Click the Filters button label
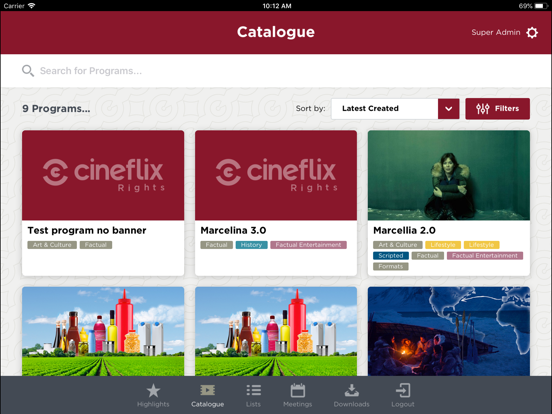 click(x=507, y=109)
